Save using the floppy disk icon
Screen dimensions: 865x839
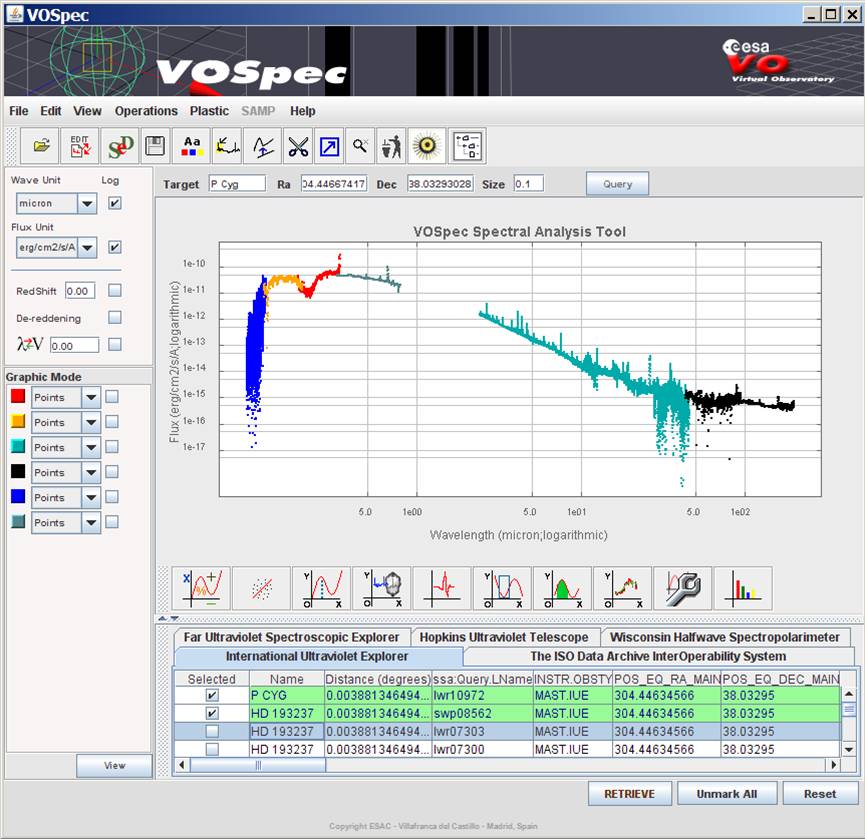click(155, 146)
